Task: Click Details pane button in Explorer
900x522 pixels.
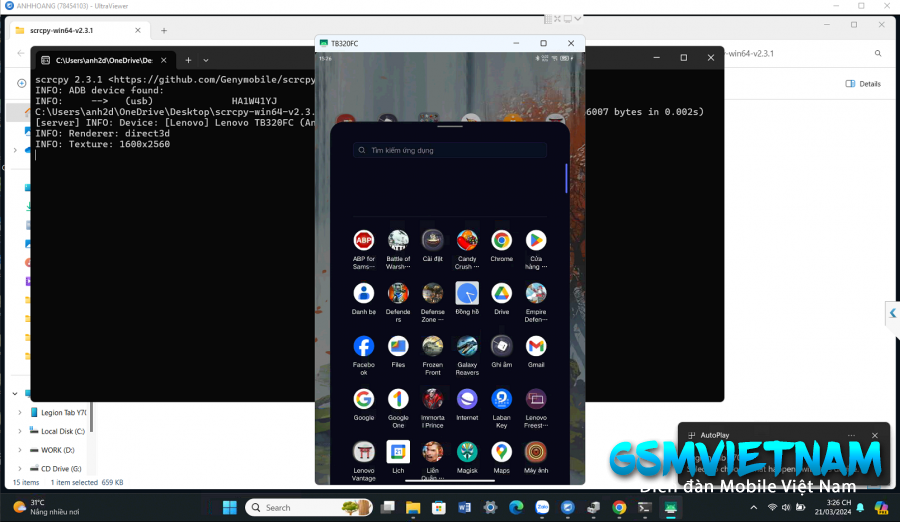Action: 863,84
